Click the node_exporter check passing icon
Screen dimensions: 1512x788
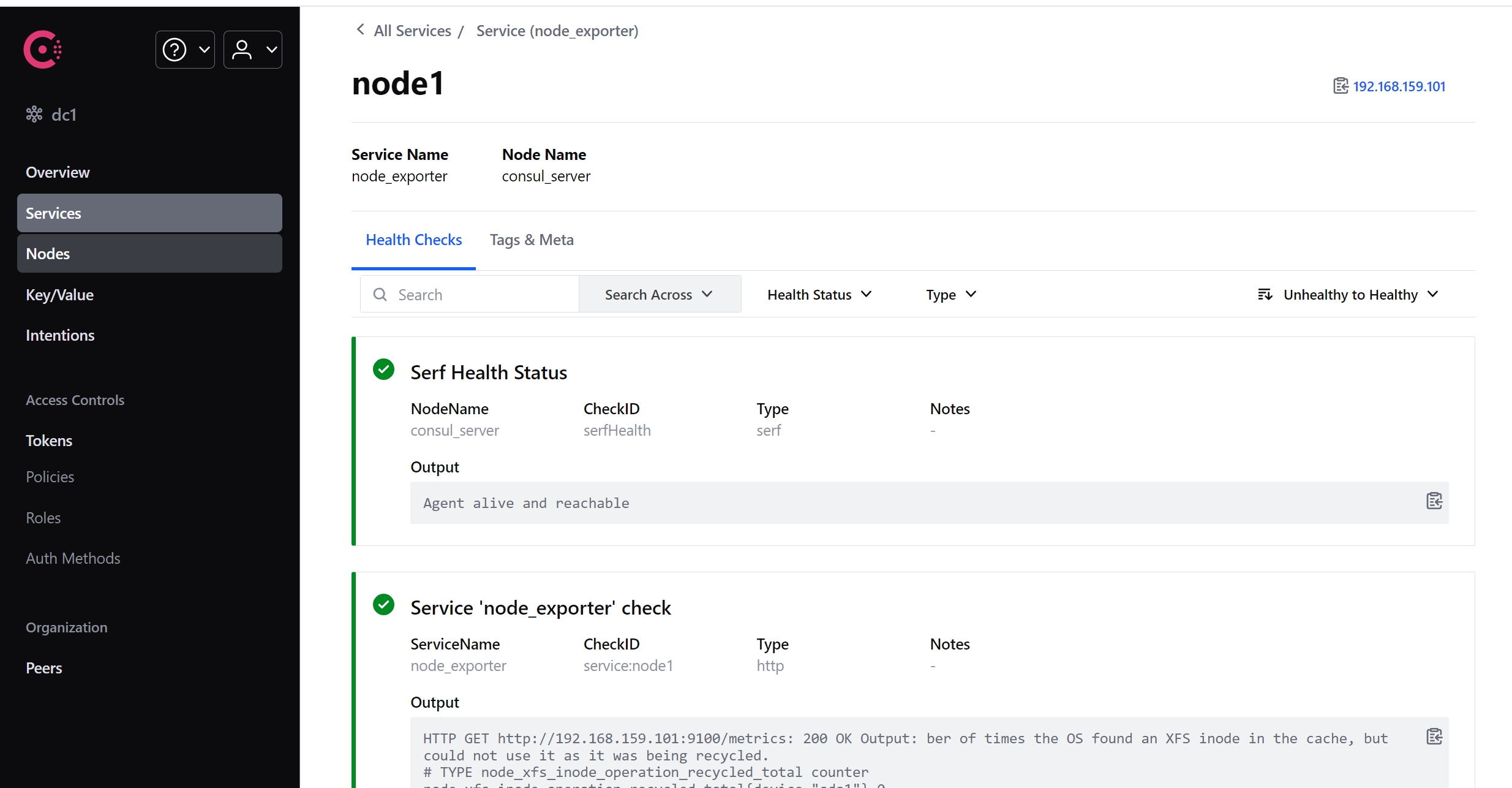[x=383, y=605]
